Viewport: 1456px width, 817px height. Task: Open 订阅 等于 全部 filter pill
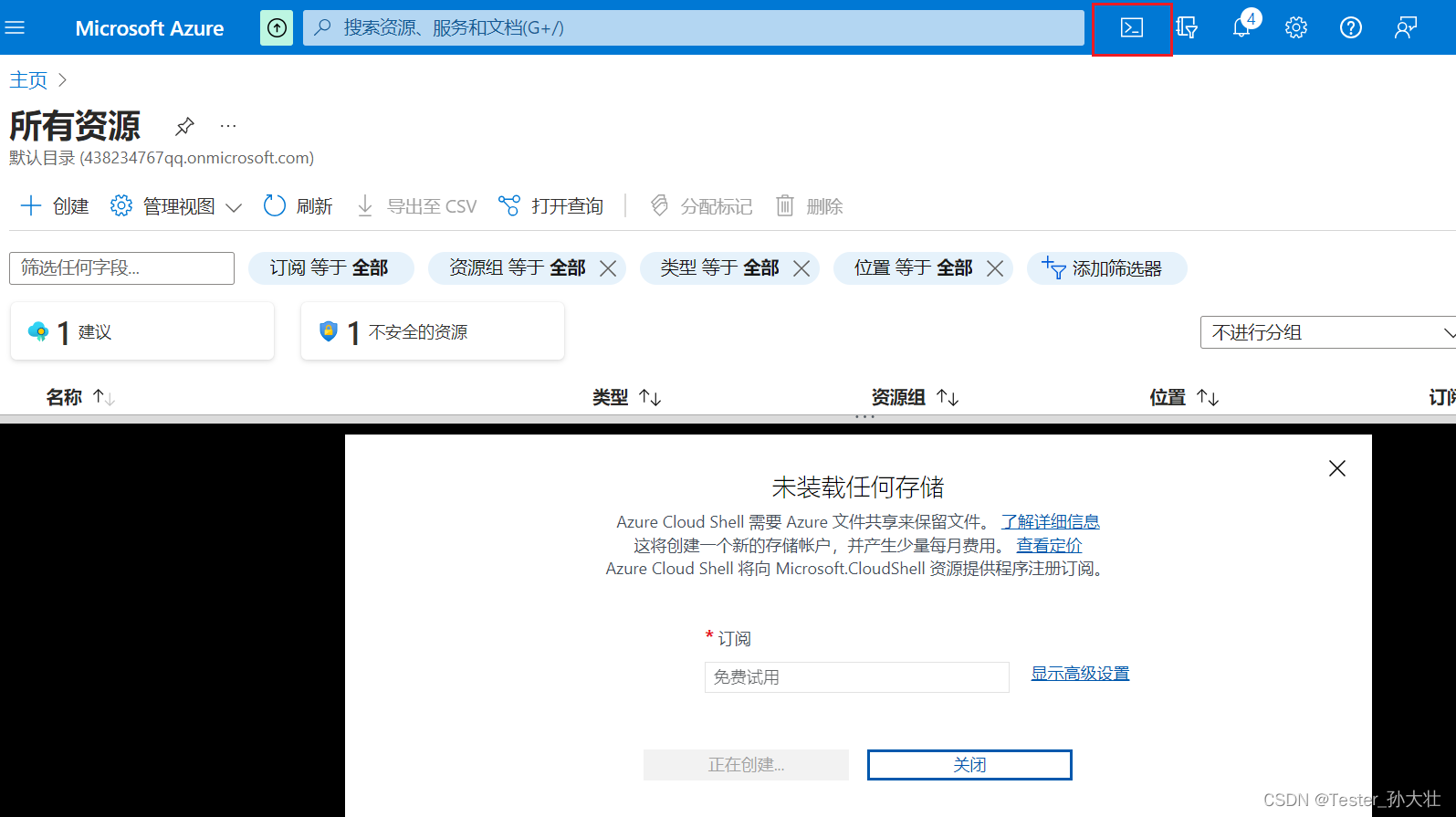tap(330, 268)
